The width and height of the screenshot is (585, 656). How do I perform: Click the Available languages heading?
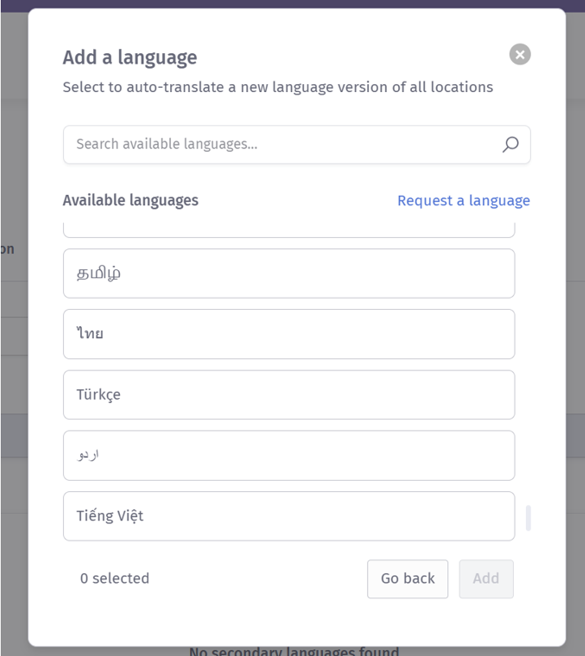click(x=131, y=200)
